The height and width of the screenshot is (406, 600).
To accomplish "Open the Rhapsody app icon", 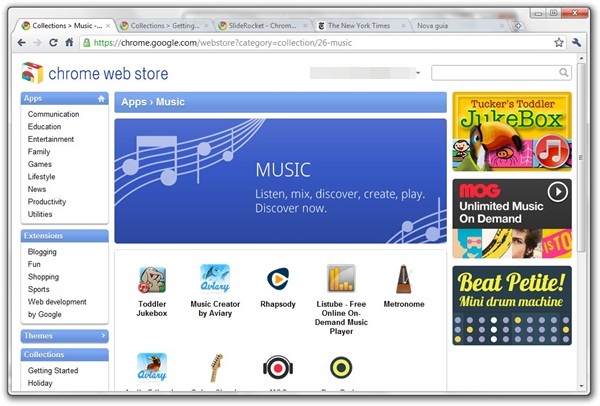I will point(278,279).
